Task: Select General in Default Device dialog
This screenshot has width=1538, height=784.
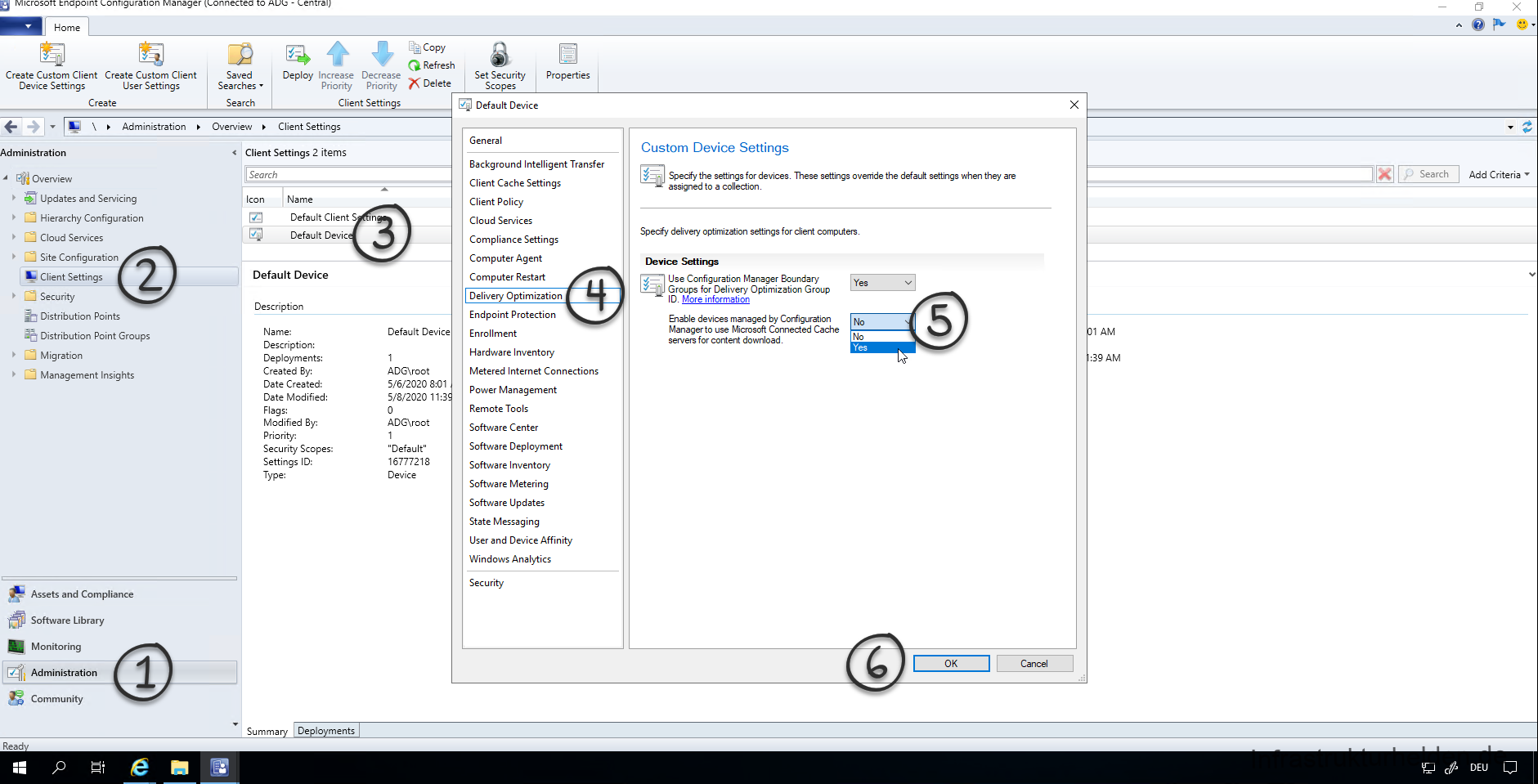Action: coord(486,141)
